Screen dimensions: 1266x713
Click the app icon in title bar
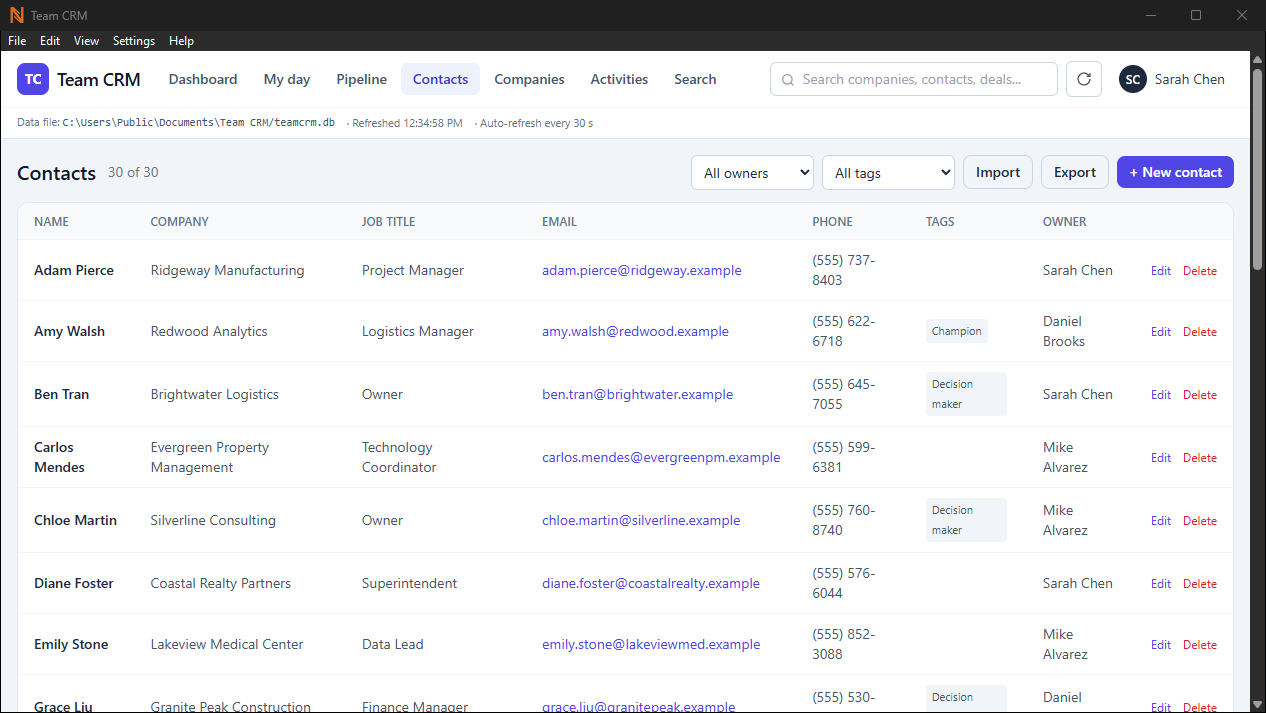click(16, 15)
